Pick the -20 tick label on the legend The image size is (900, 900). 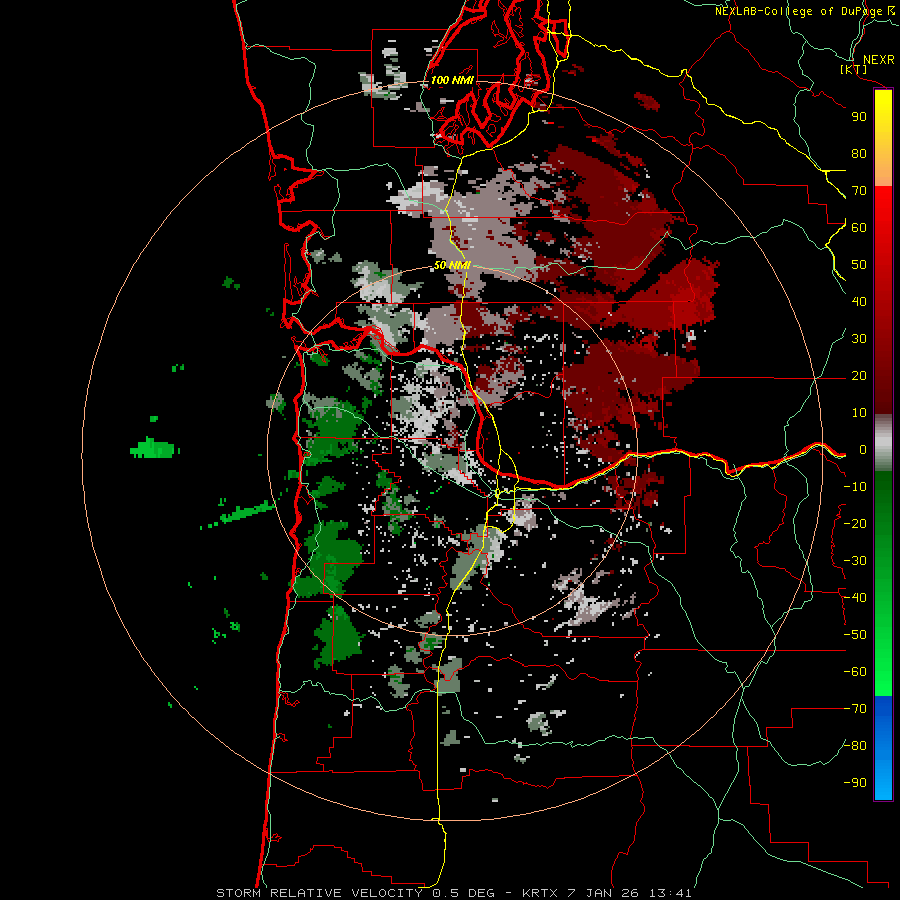pyautogui.click(x=855, y=524)
